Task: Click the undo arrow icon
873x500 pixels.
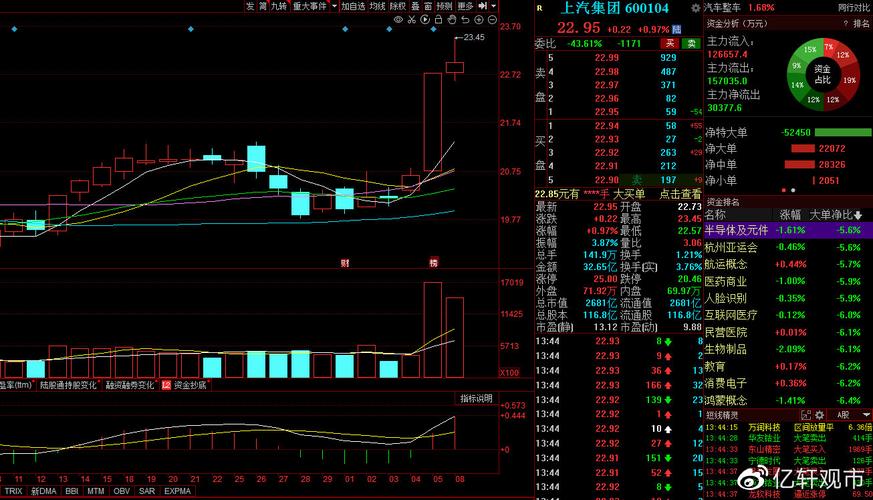Action: [465, 20]
